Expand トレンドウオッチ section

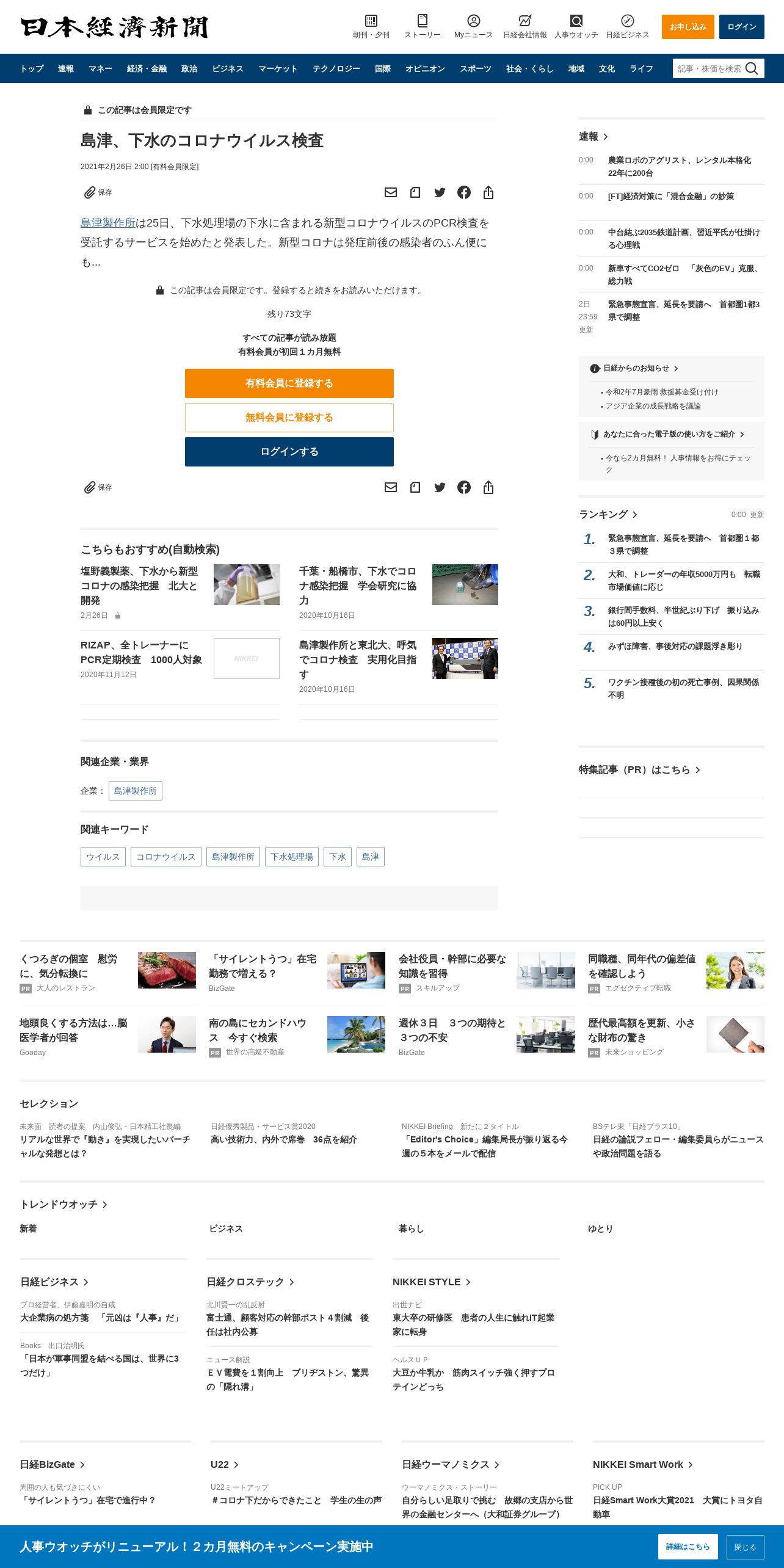pyautogui.click(x=64, y=1205)
